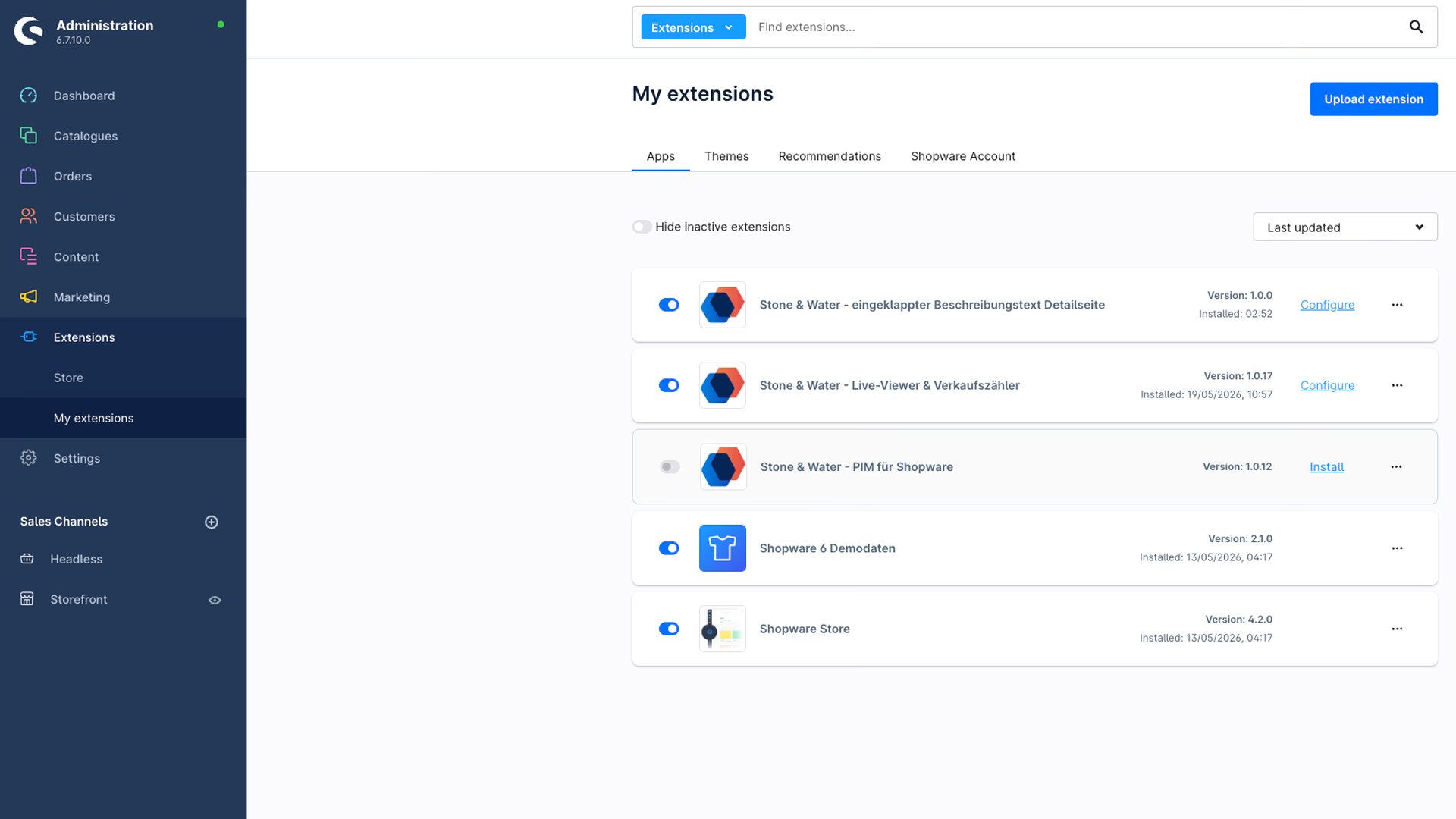Click the Orders bag icon

point(29,176)
